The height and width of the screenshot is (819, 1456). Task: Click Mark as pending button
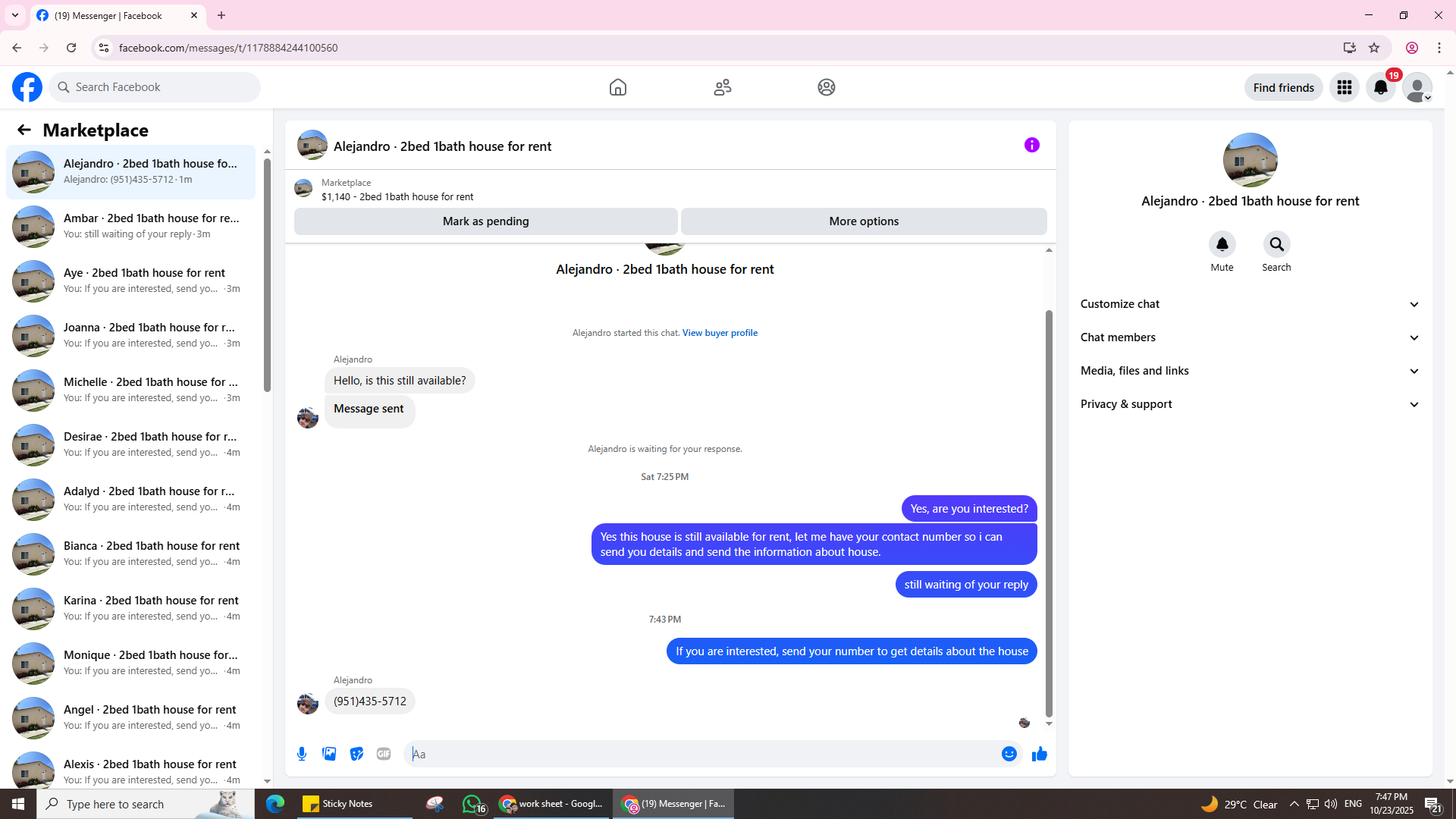coord(485,221)
